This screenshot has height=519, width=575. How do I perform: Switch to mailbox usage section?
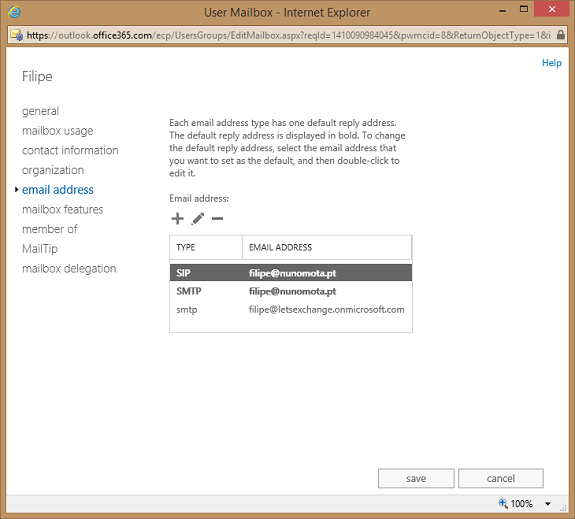(58, 131)
